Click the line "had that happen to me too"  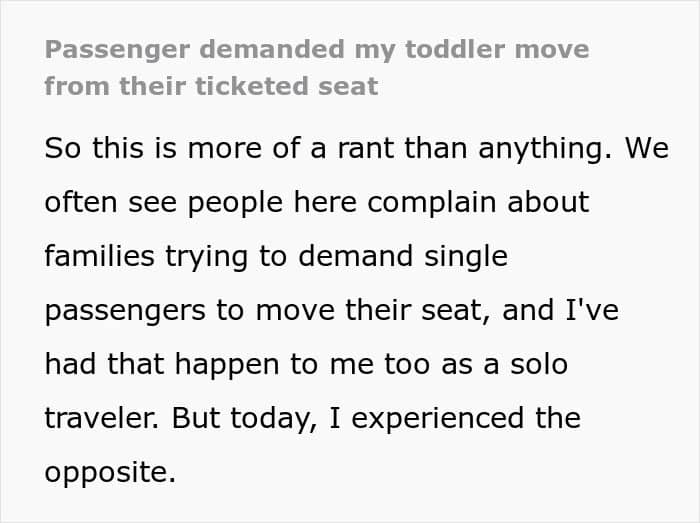click(x=306, y=365)
